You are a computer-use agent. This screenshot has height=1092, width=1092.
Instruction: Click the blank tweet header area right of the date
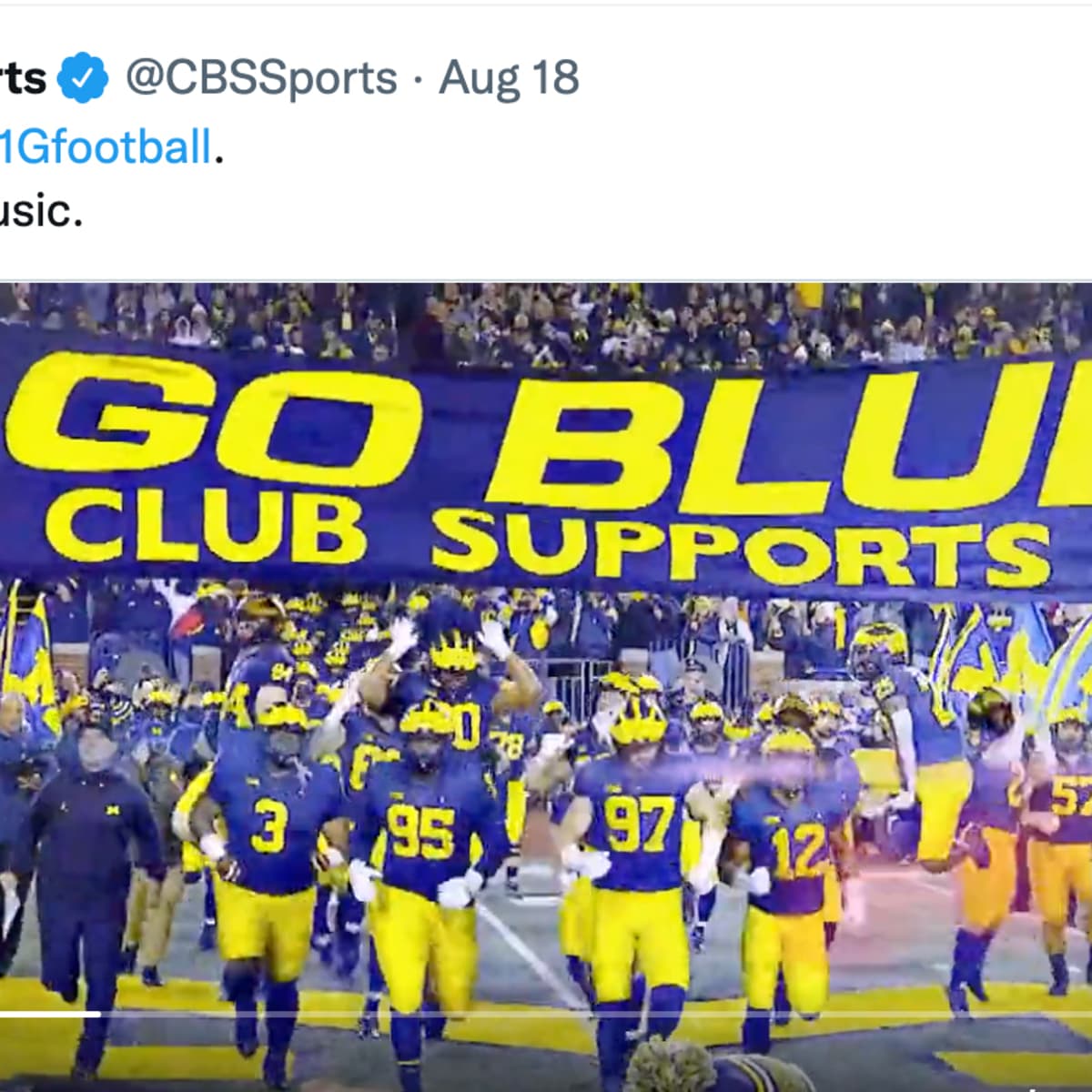pyautogui.click(x=819, y=78)
